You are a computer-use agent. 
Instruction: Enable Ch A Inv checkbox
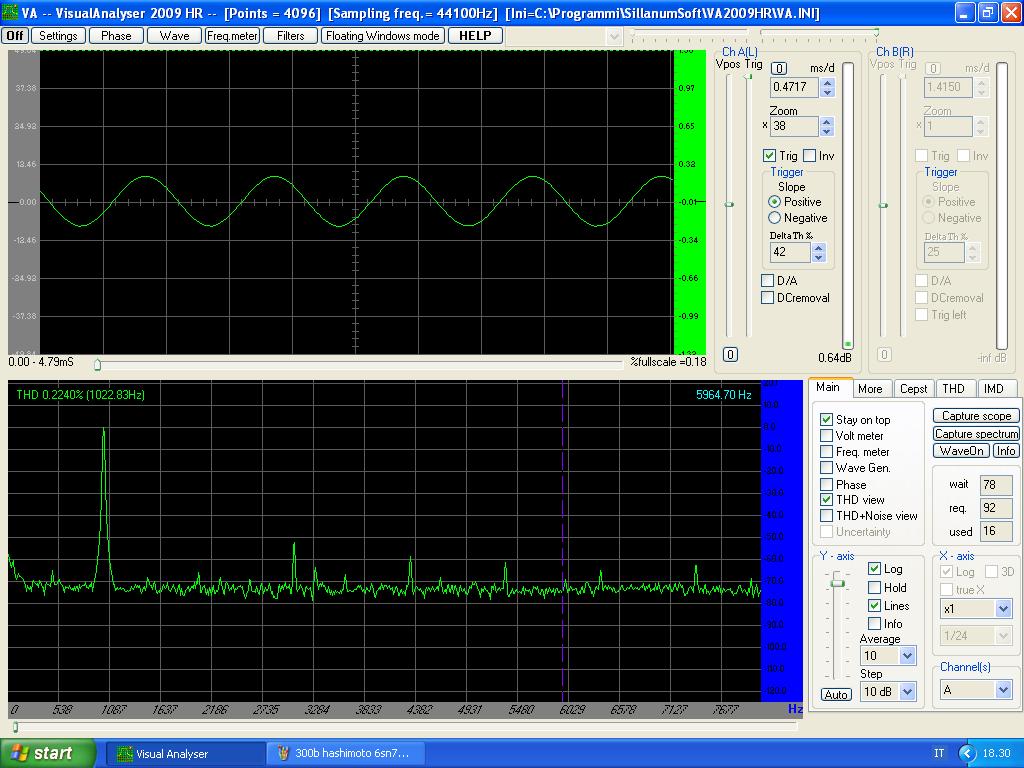coord(809,155)
